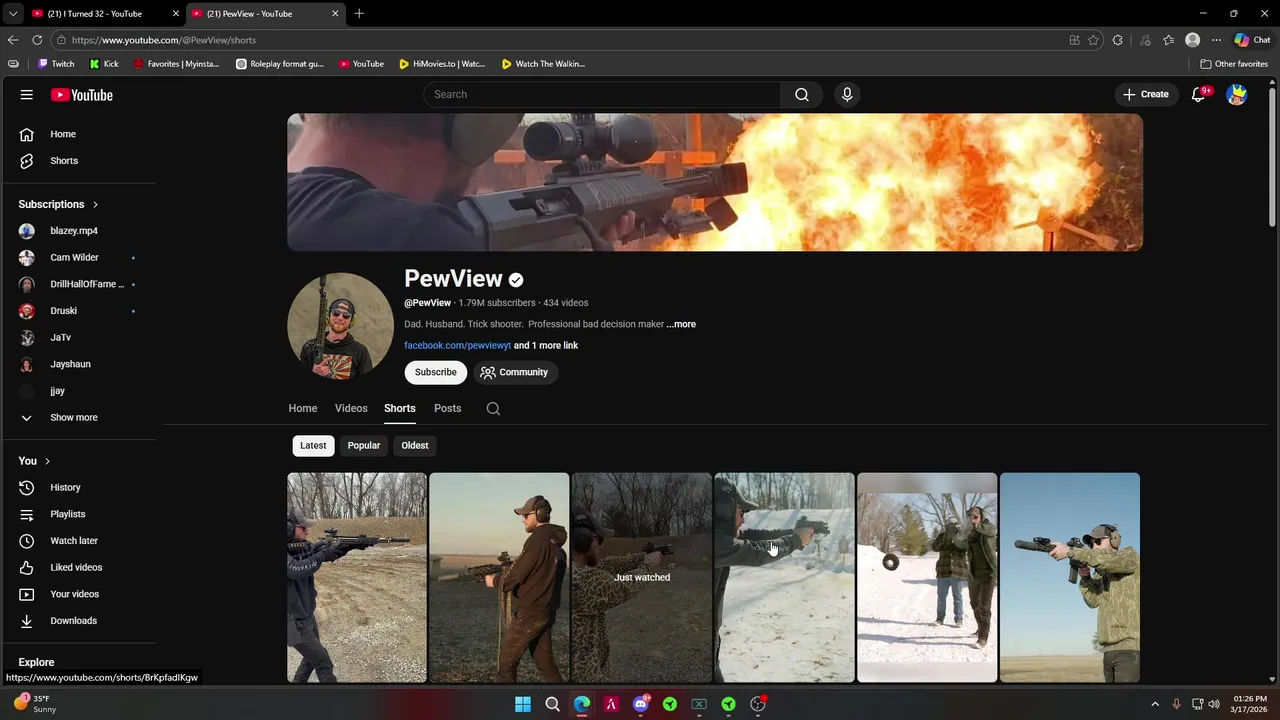Image resolution: width=1280 pixels, height=720 pixels.
Task: Click the YouTube search input field
Action: tap(602, 94)
